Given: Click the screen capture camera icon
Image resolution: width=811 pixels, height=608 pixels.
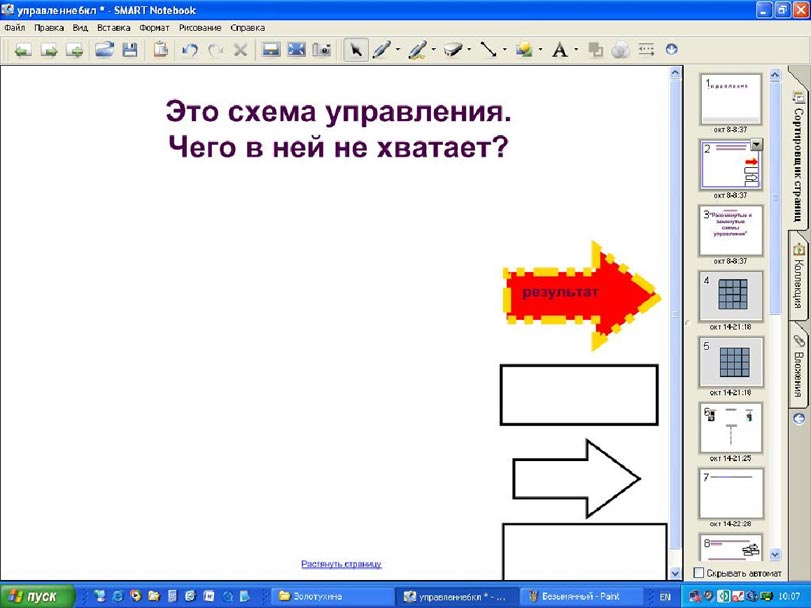Looking at the screenshot, I should [x=321, y=49].
